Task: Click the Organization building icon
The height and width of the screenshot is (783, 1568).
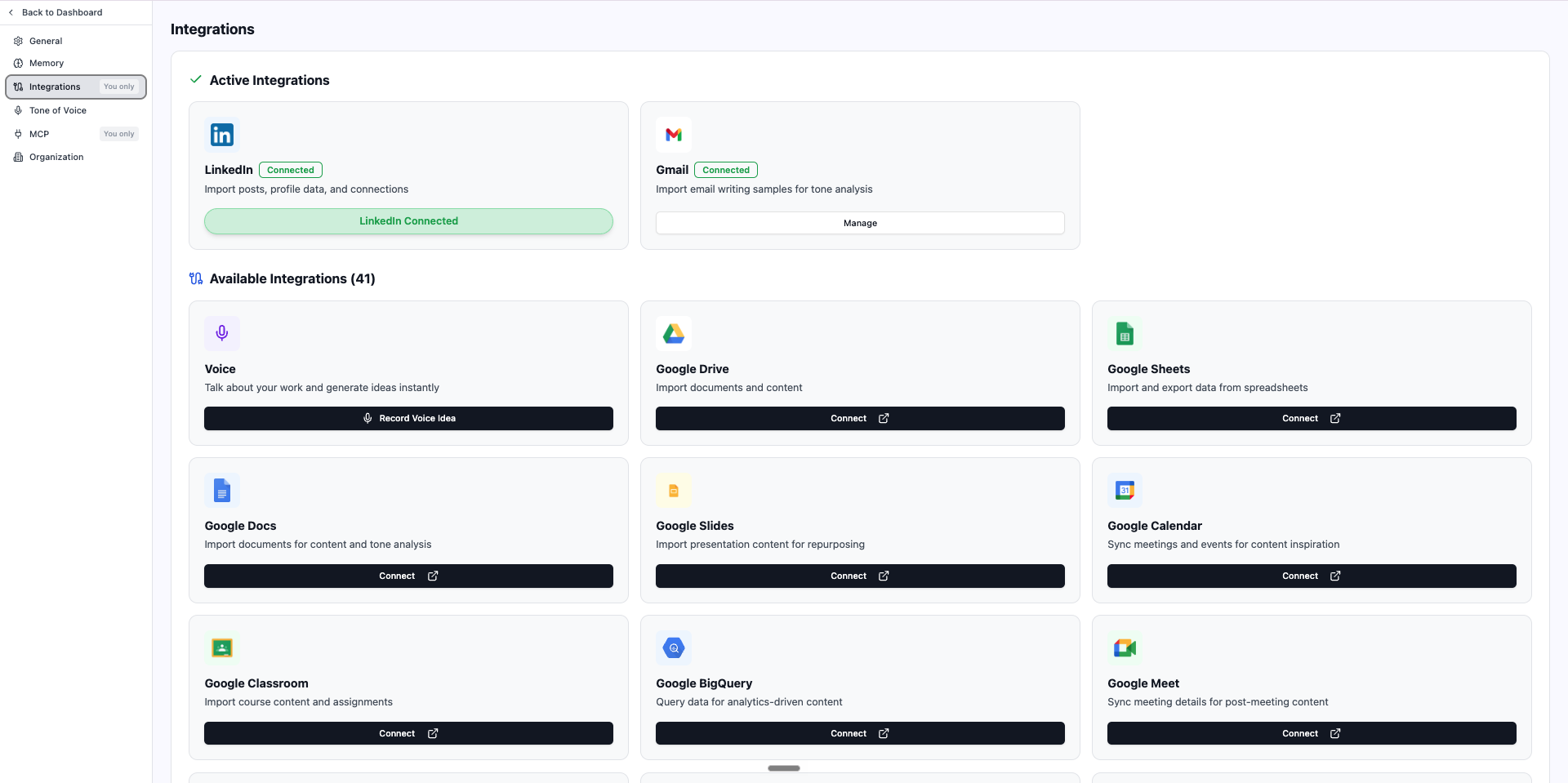Action: pyautogui.click(x=18, y=157)
